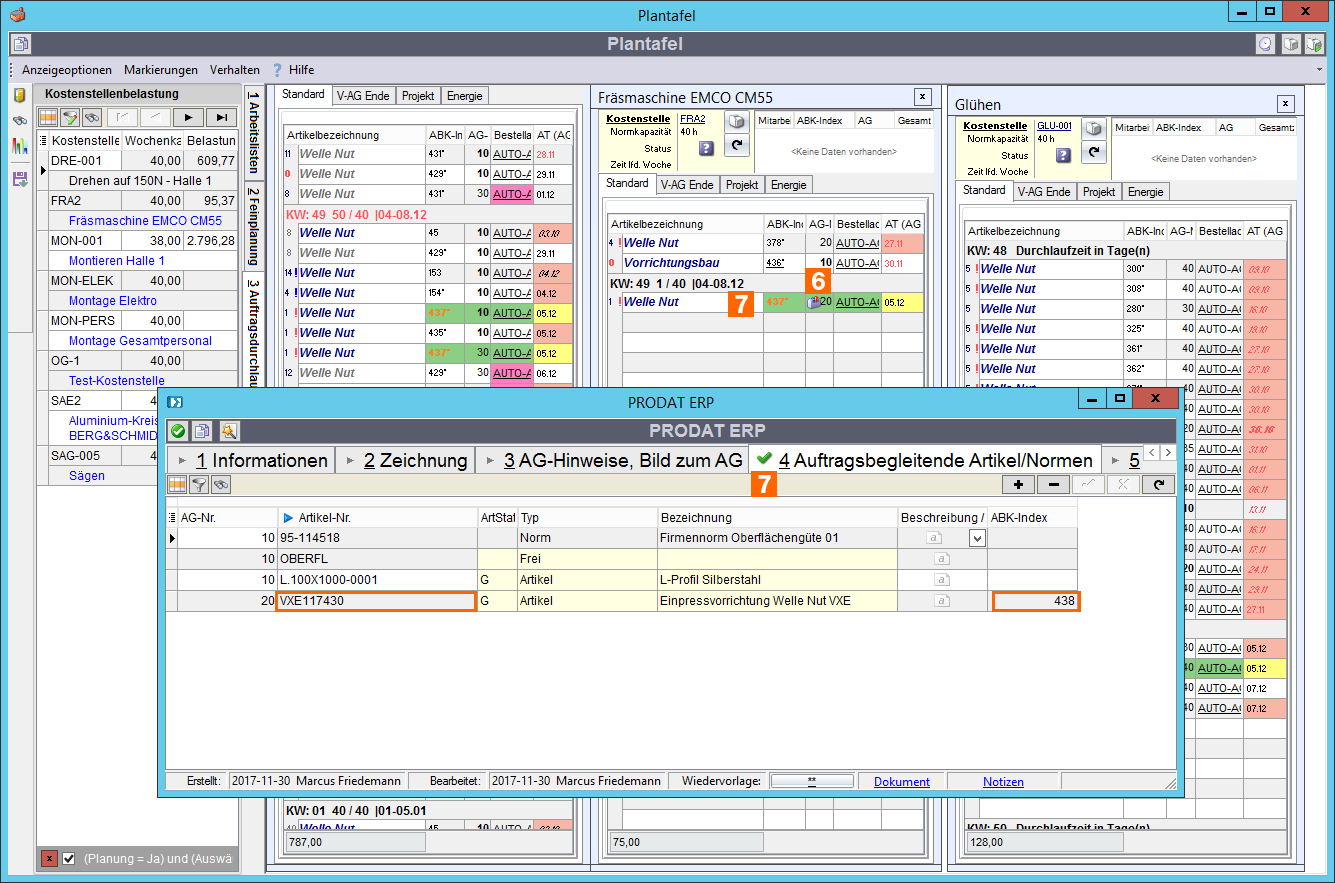Click green checkmark confirm icon in PRODAT ERP
Image resolution: width=1335 pixels, height=883 pixels.
pyautogui.click(x=178, y=431)
